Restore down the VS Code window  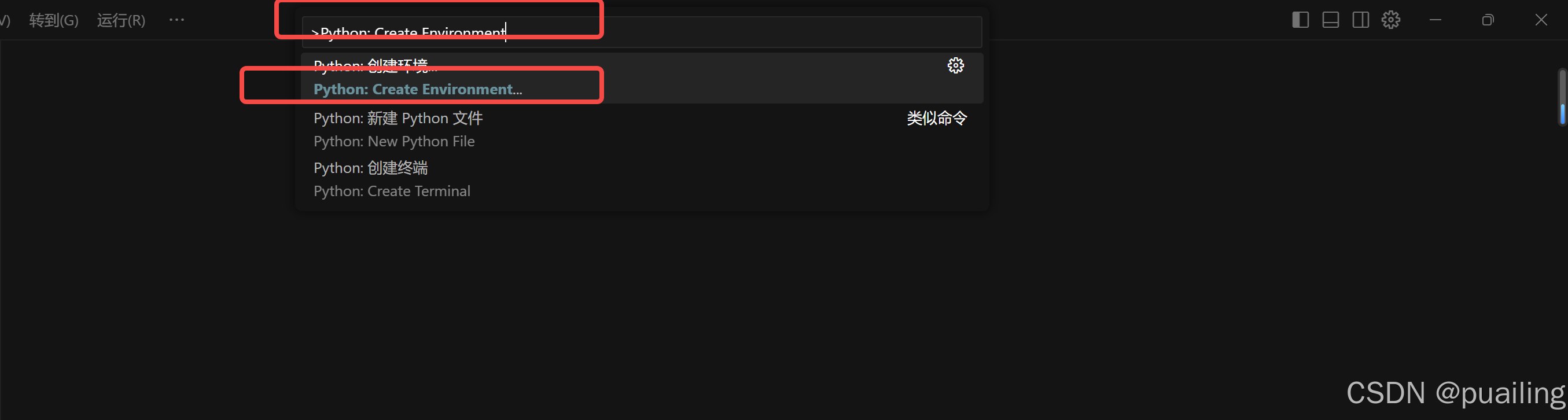pos(1488,20)
